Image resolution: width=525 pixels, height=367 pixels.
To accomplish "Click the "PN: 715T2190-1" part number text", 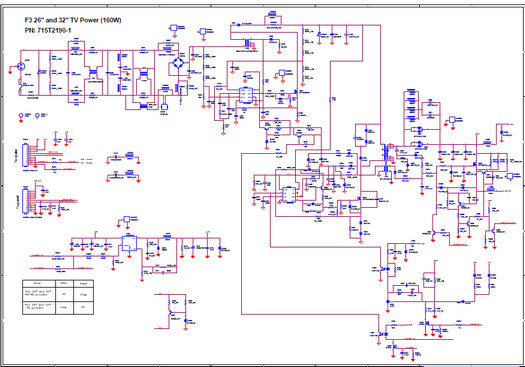I will point(48,30).
